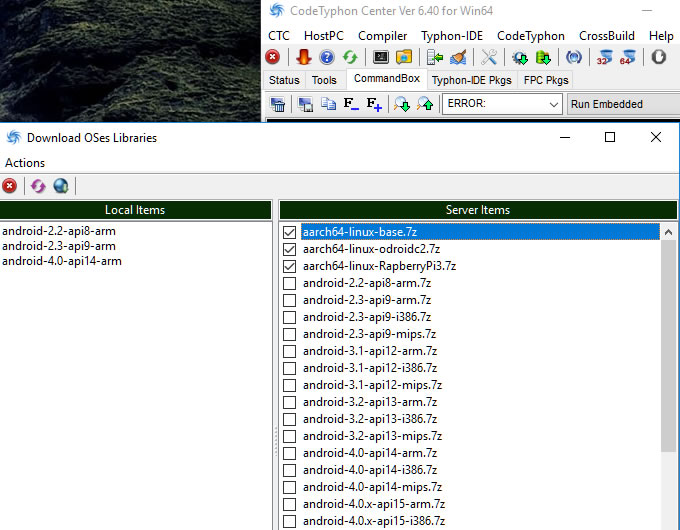
Task: Click the orange down-arrow icon in CodeTyphon Center
Action: click(x=304, y=57)
